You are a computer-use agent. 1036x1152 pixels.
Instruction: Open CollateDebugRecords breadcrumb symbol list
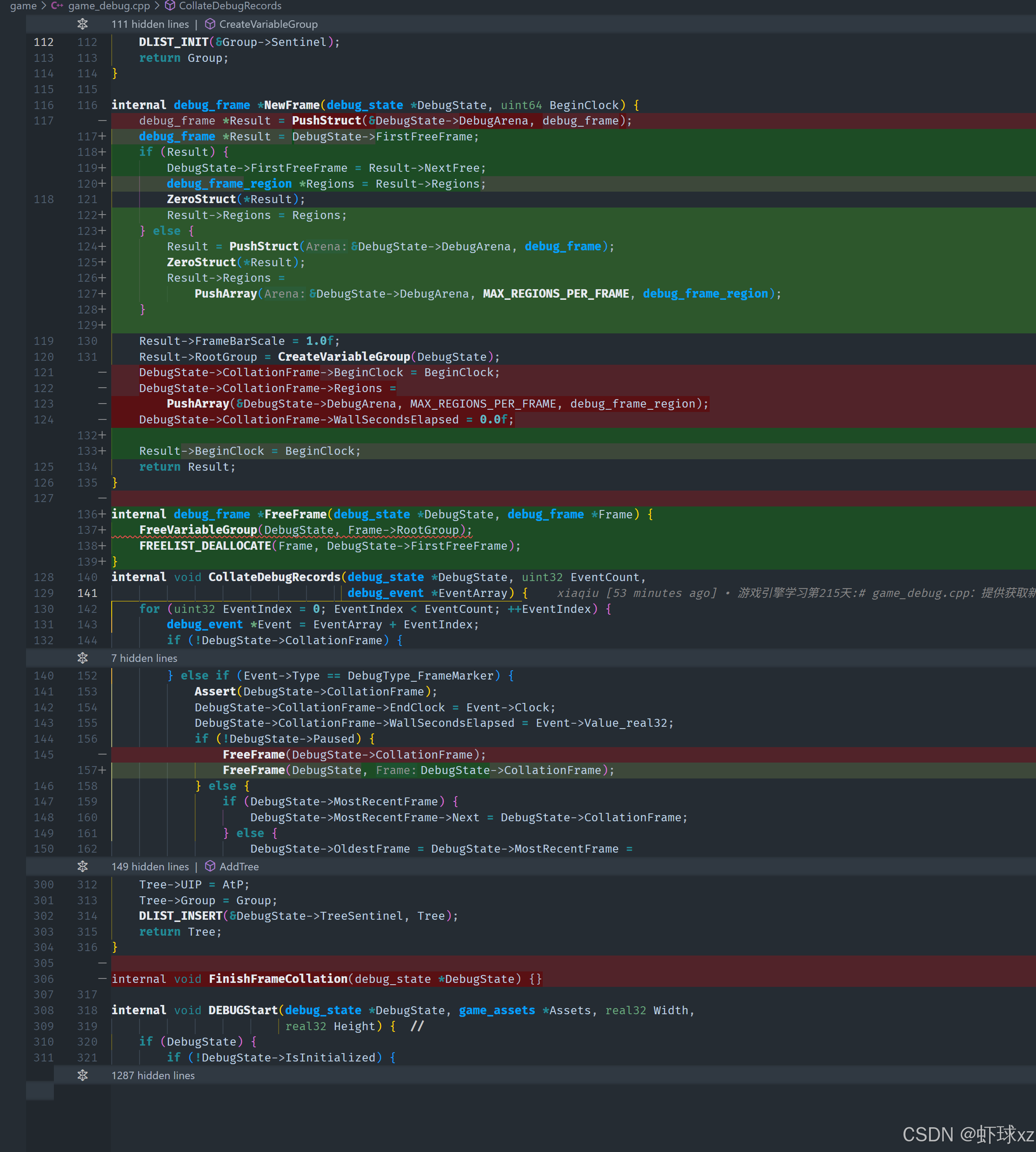coord(230,6)
